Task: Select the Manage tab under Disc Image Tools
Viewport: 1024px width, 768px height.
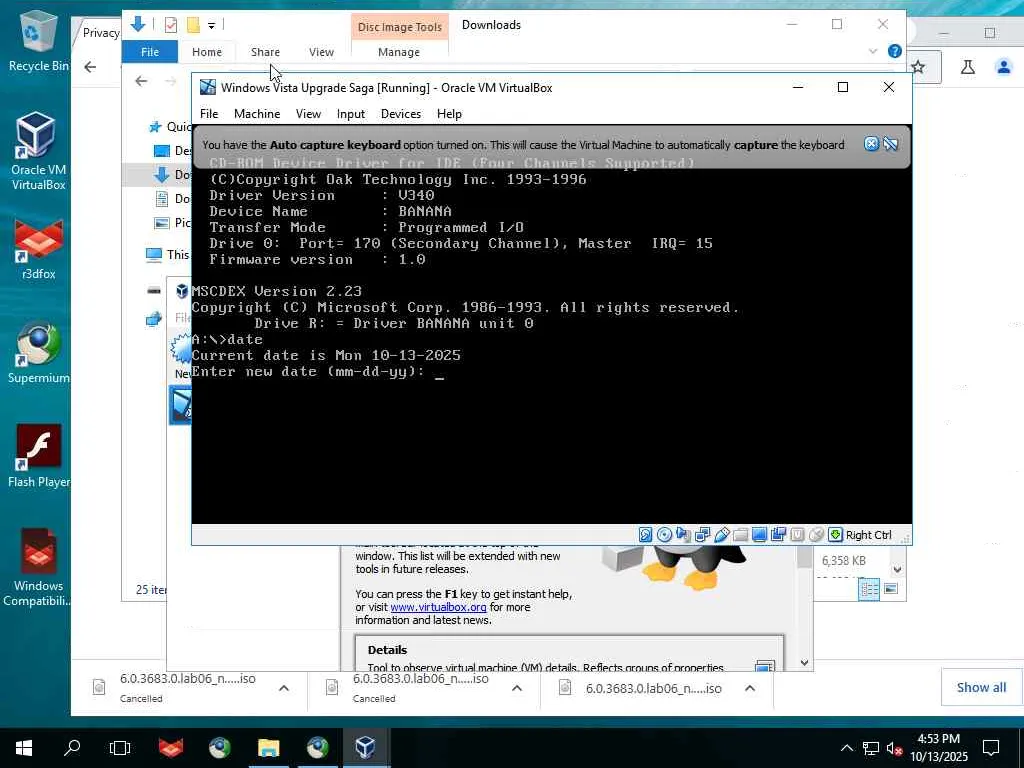Action: 399,52
